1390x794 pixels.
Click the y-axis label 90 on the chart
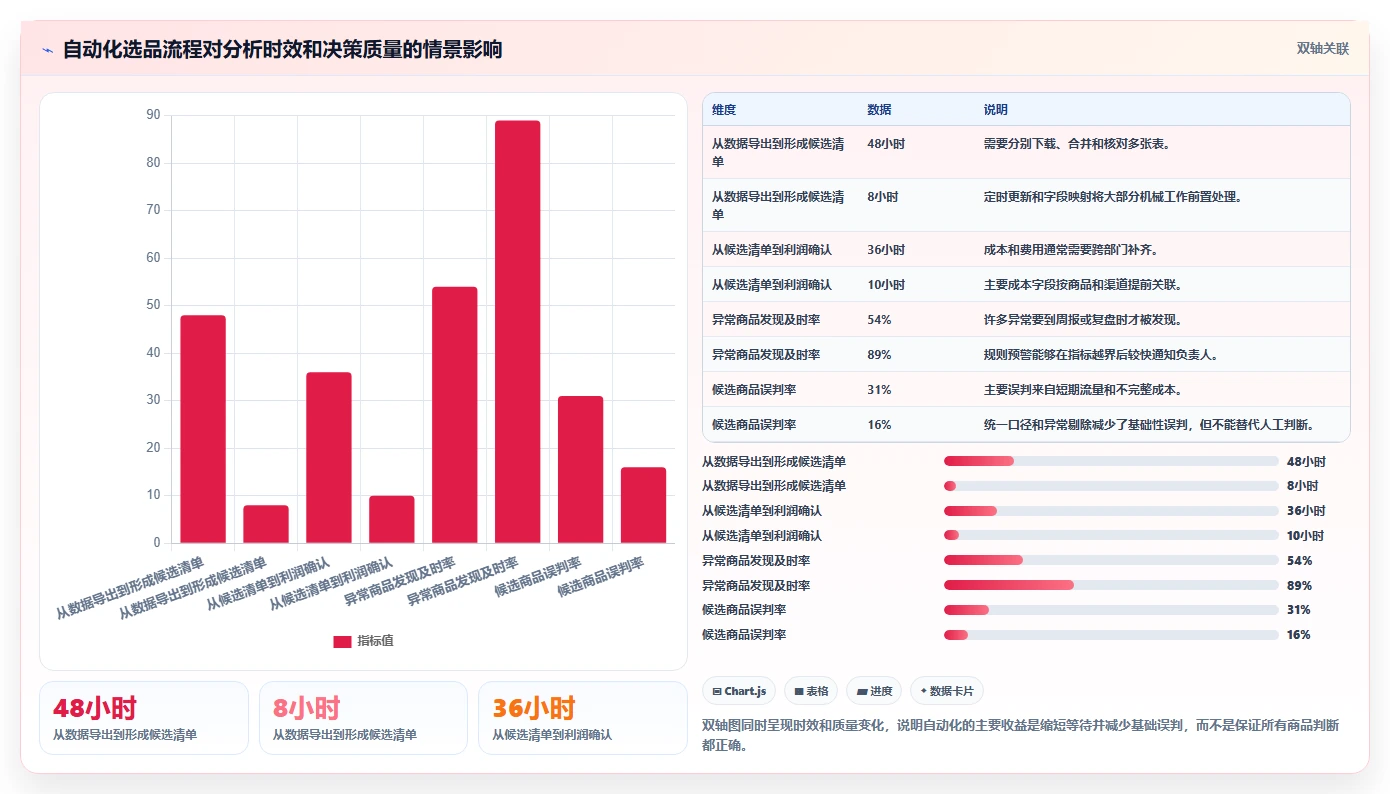point(153,115)
